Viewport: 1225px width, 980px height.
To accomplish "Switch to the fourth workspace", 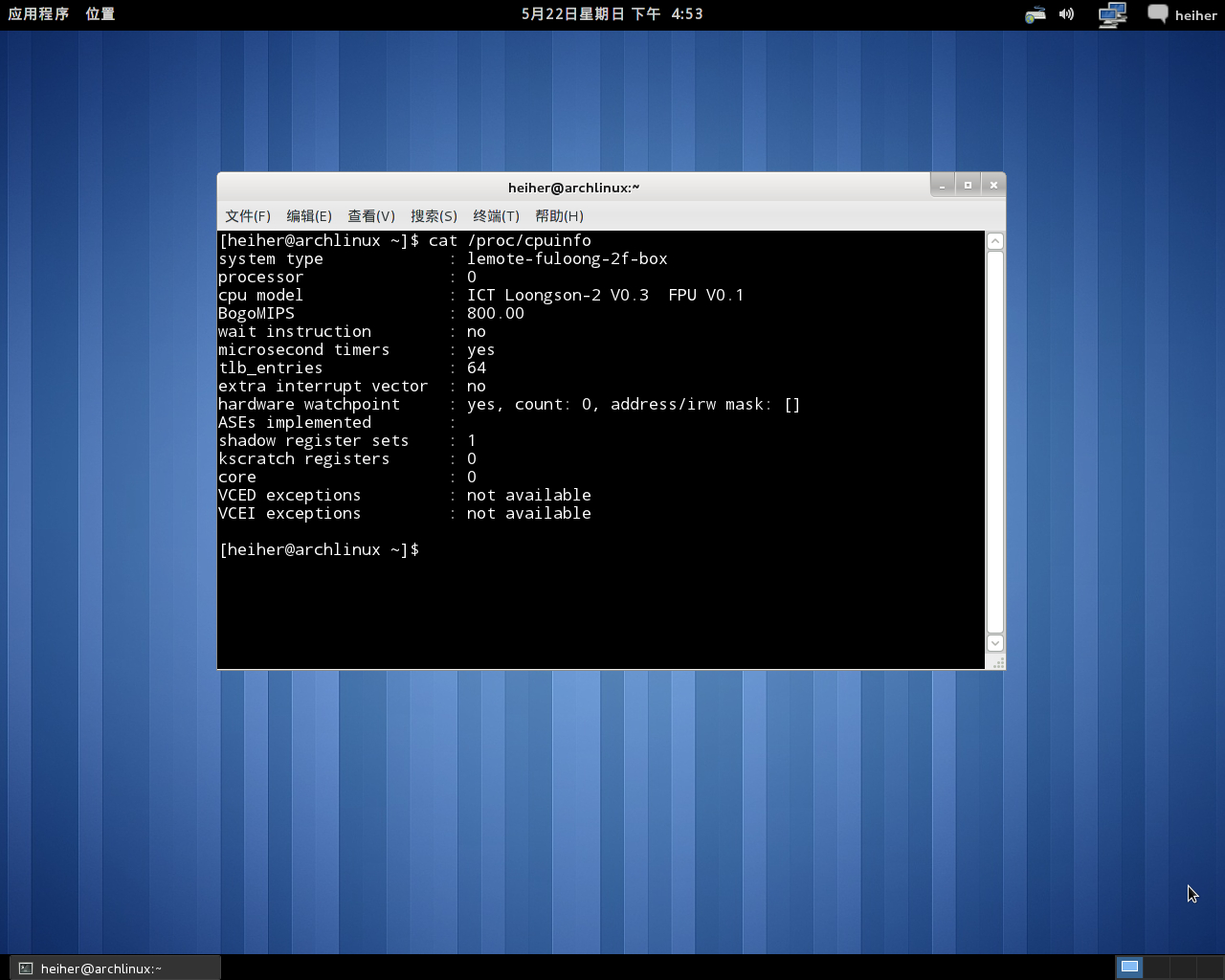I will pos(1210,968).
